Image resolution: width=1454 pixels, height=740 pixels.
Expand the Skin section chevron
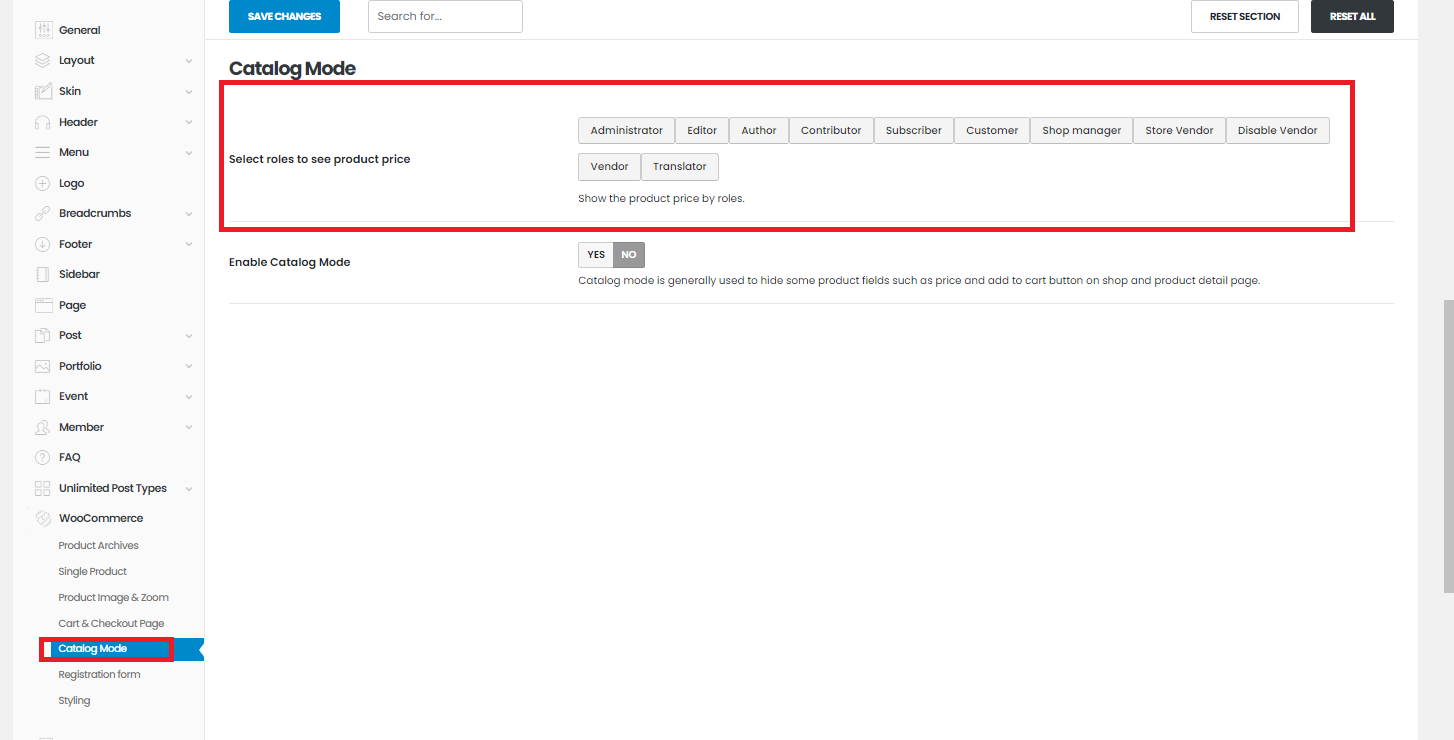coord(189,92)
